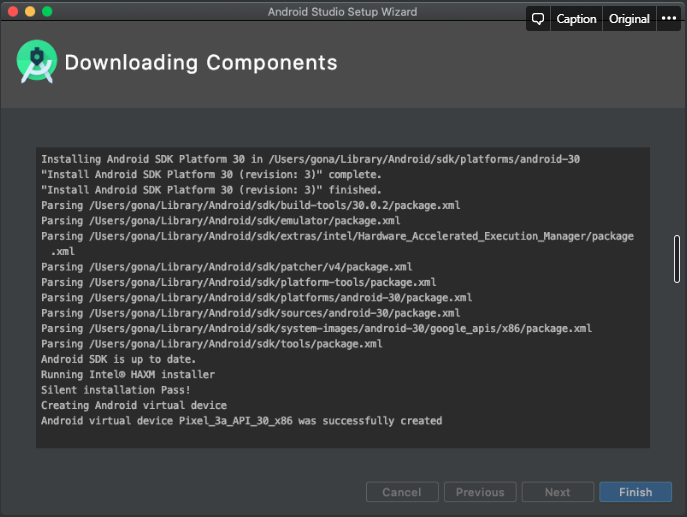
Task: Click the build-tools/30.0.2/package.xml parsing line
Action: [x=251, y=205]
